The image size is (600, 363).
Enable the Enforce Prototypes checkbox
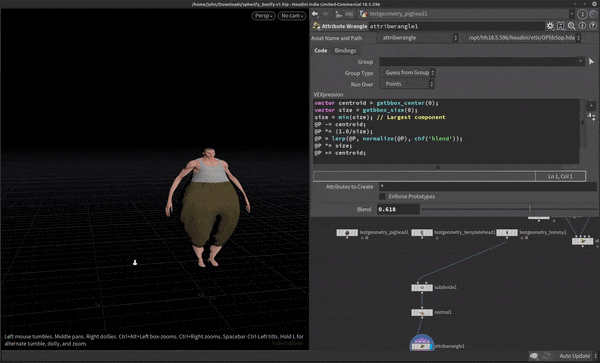point(382,197)
